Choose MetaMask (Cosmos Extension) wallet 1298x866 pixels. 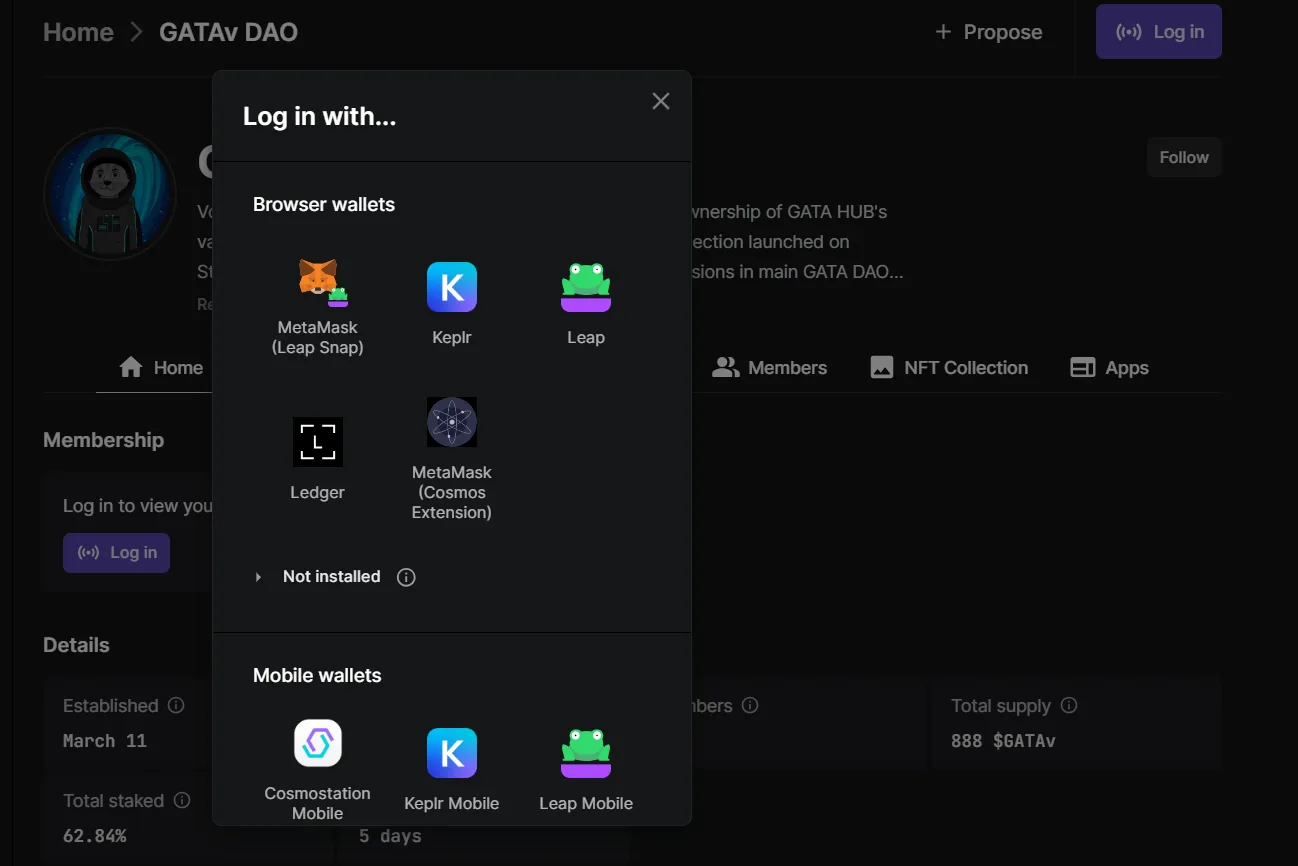tap(452, 459)
